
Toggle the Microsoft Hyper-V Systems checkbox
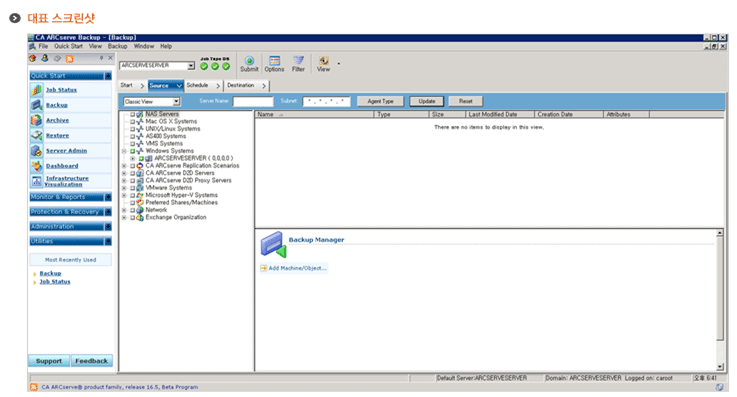133,195
